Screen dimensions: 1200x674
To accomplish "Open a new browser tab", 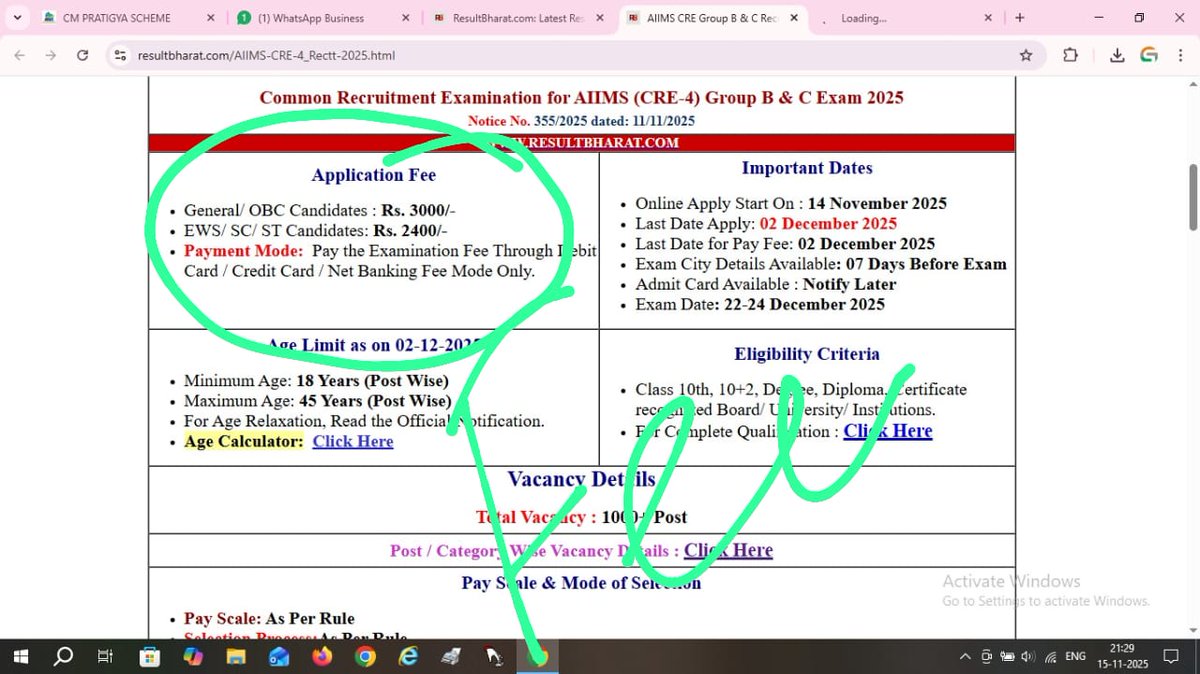I will tap(1019, 18).
